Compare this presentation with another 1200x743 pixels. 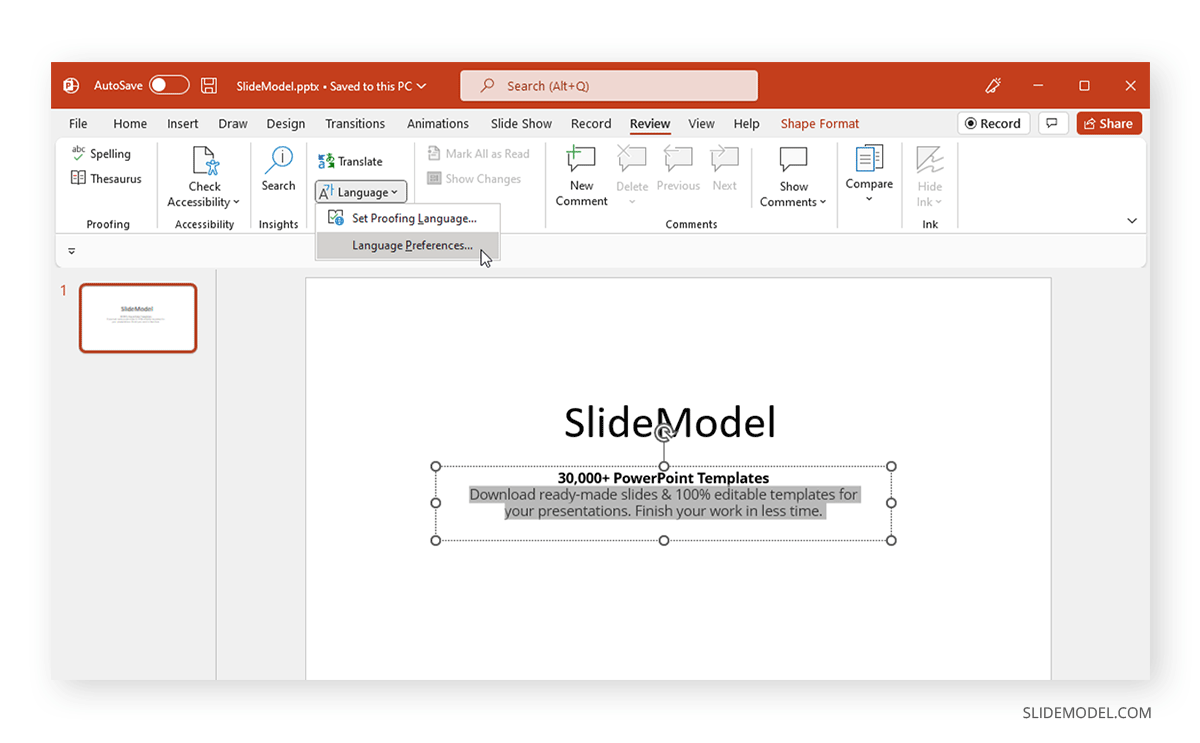coord(868,170)
